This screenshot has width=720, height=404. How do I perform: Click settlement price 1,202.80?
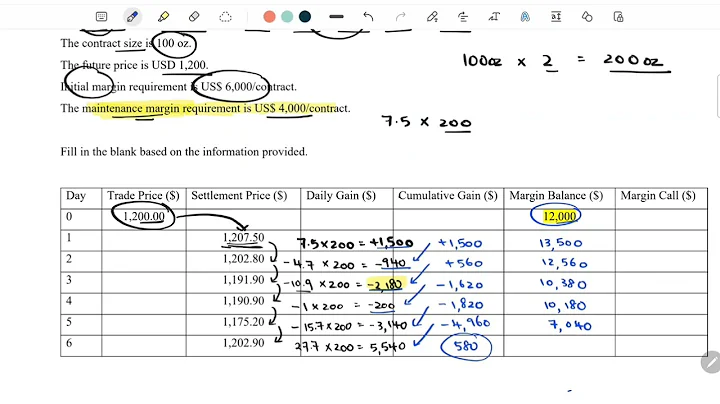point(243,258)
